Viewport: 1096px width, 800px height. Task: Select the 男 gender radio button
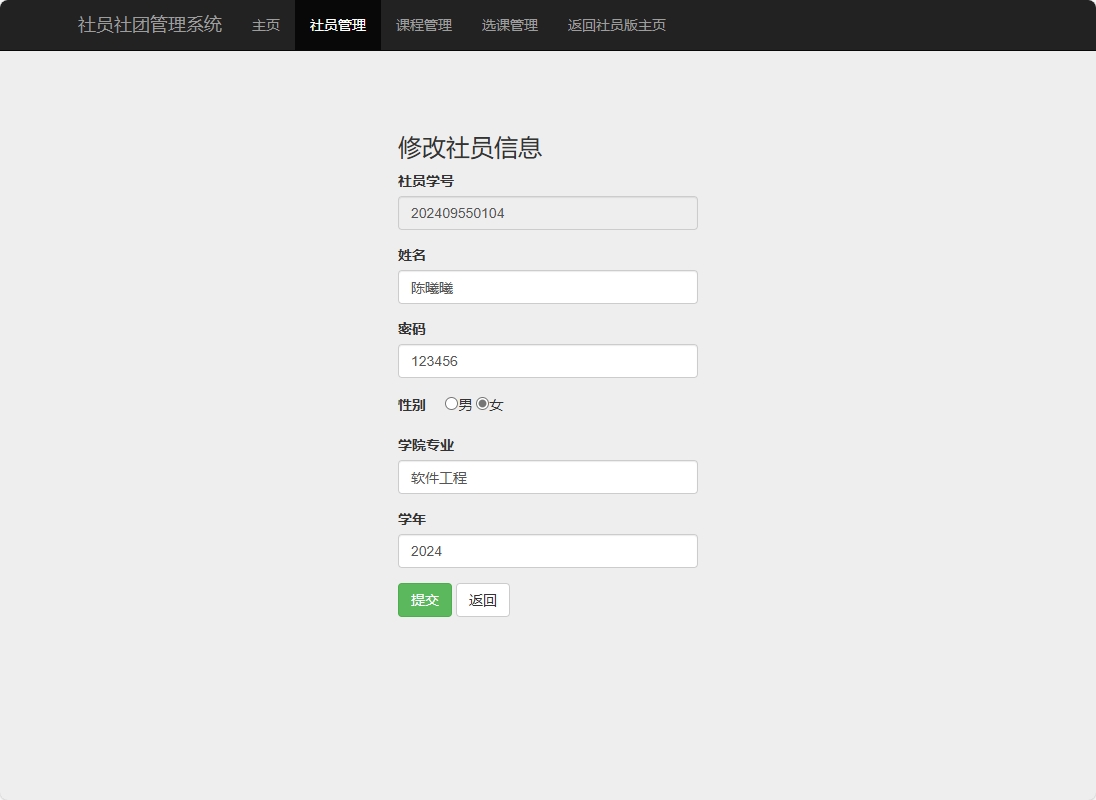pyautogui.click(x=452, y=404)
